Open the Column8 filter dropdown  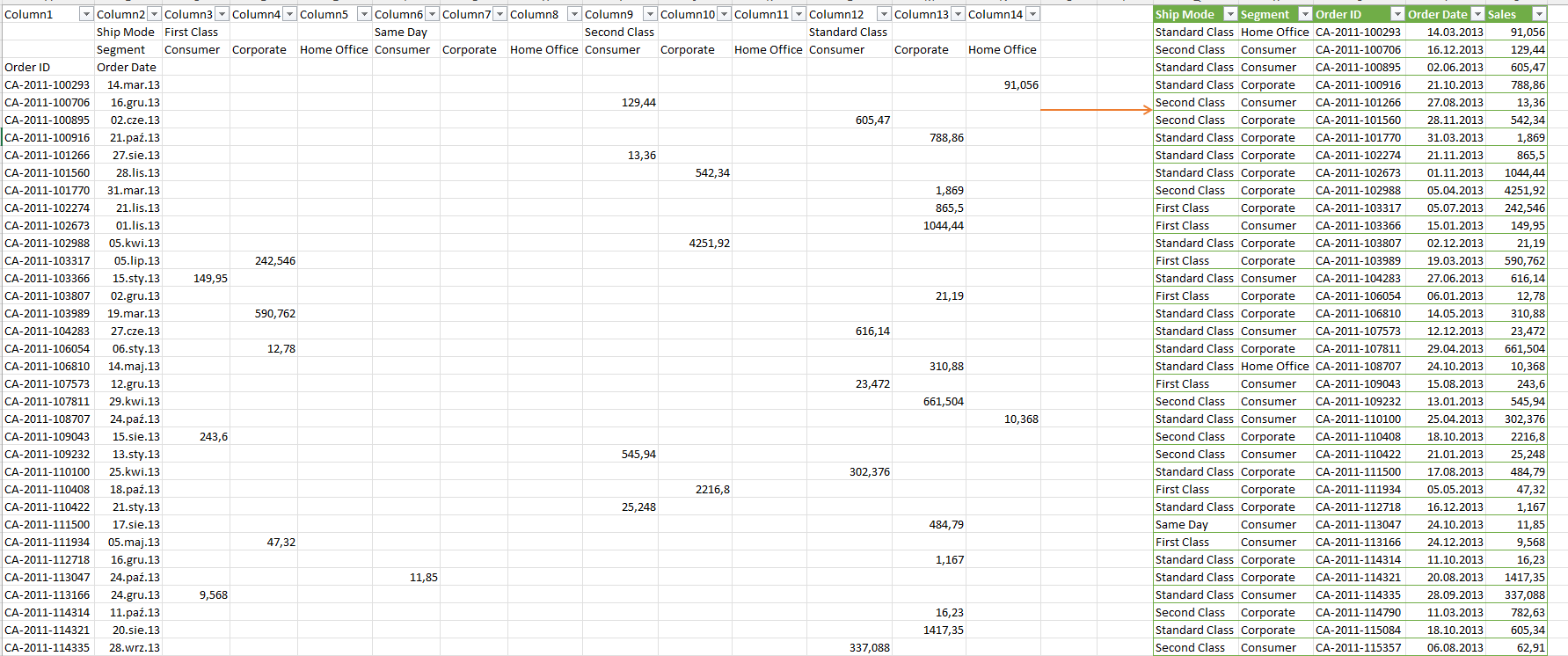[x=574, y=14]
